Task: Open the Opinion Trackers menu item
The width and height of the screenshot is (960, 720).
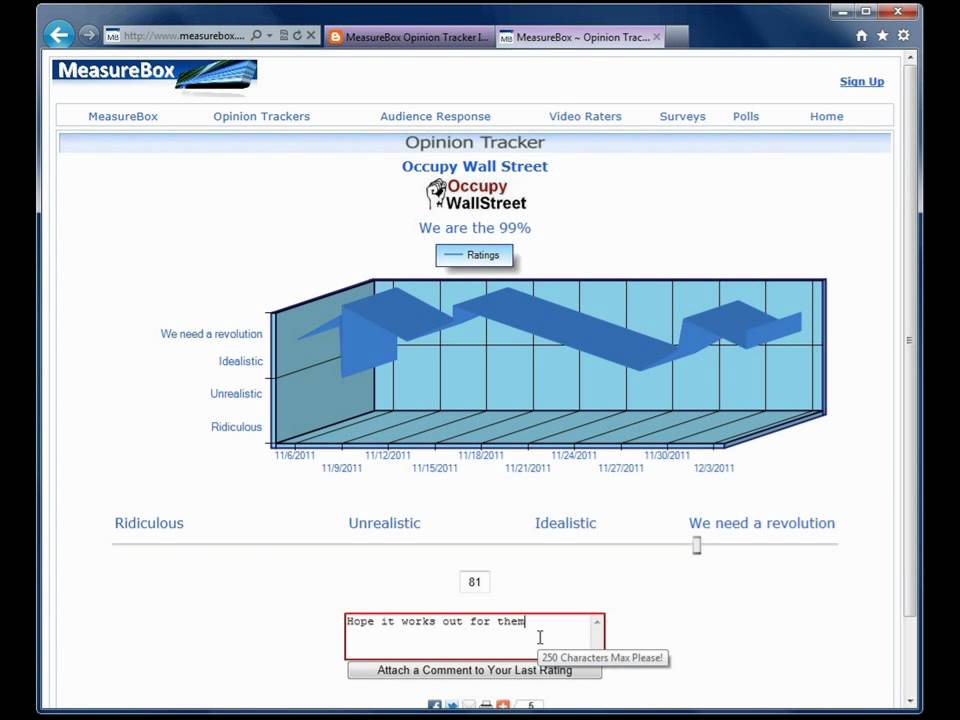Action: pyautogui.click(x=261, y=116)
